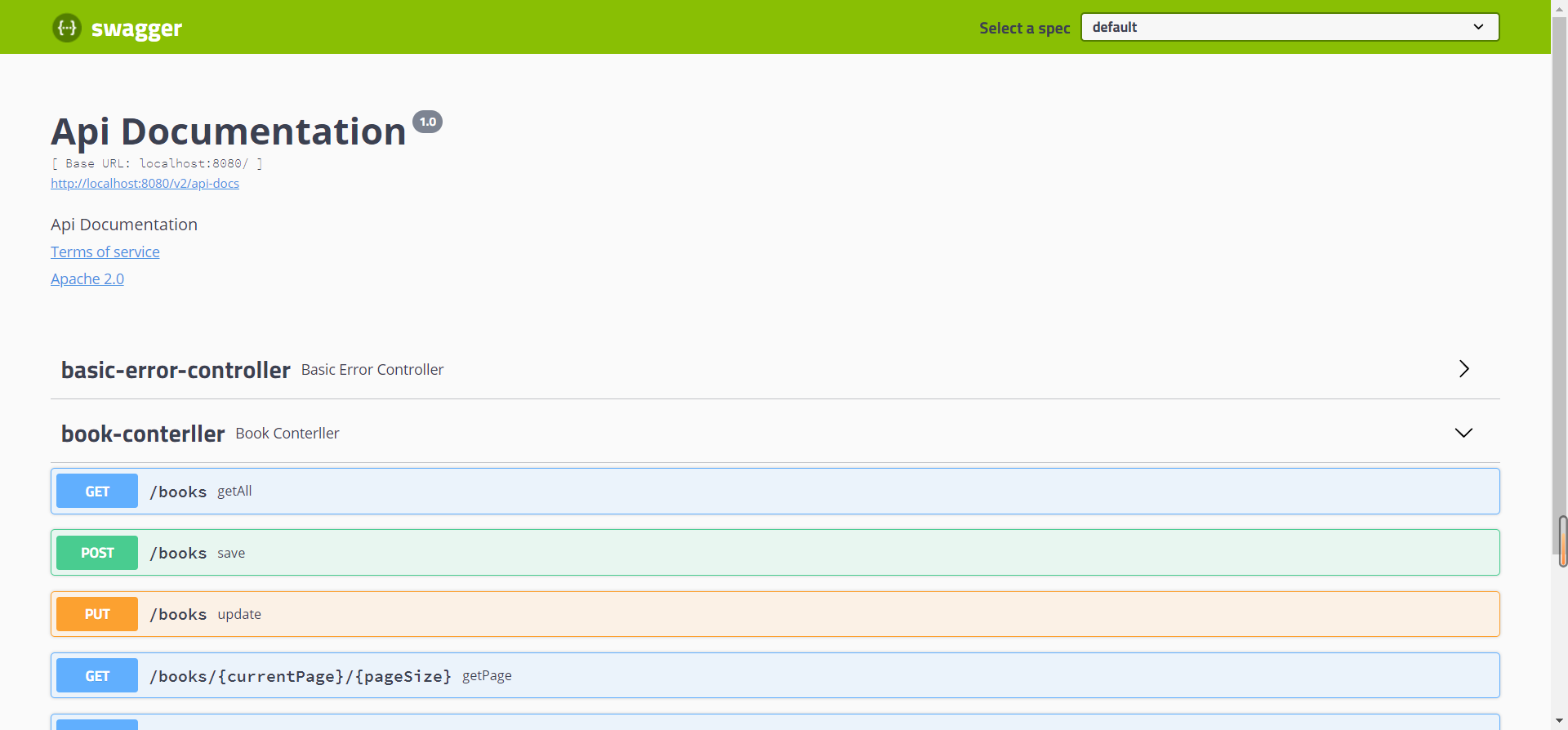Image resolution: width=1568 pixels, height=730 pixels.
Task: Click the Swagger logo icon
Action: 67,28
